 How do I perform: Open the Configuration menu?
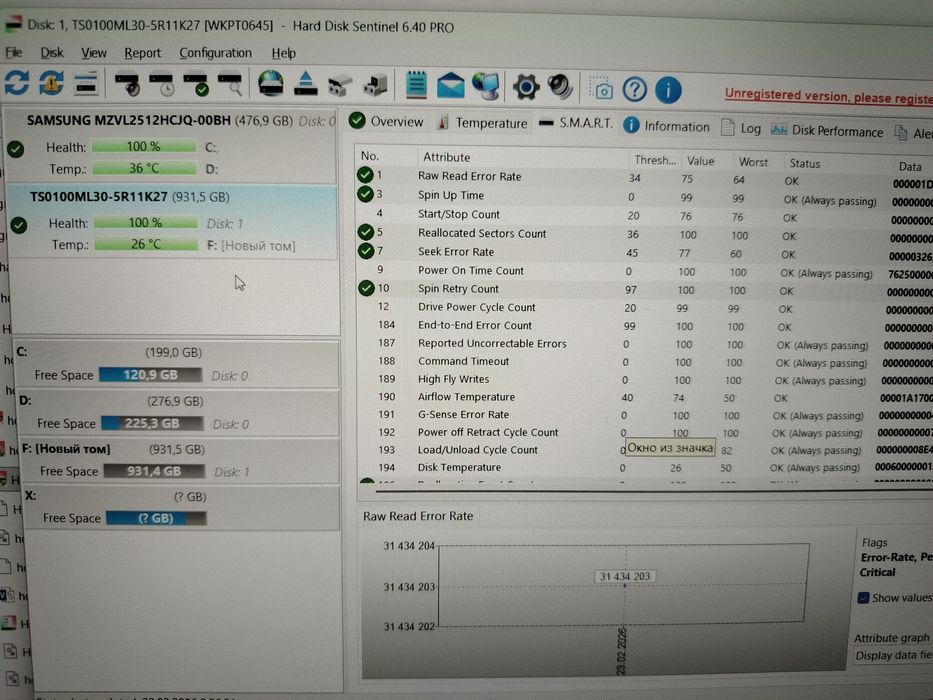pos(215,53)
